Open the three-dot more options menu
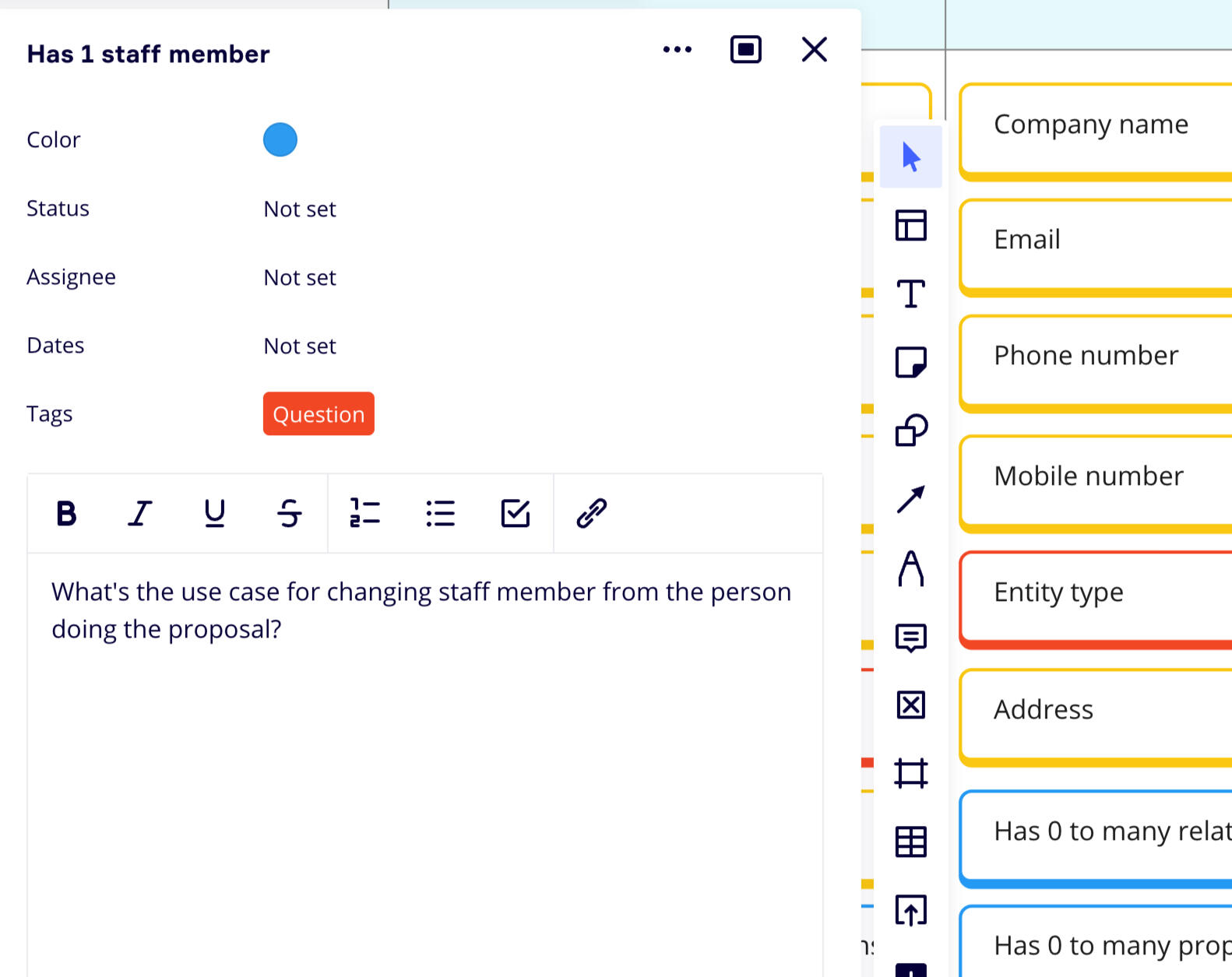This screenshot has width=1232, height=977. (677, 50)
